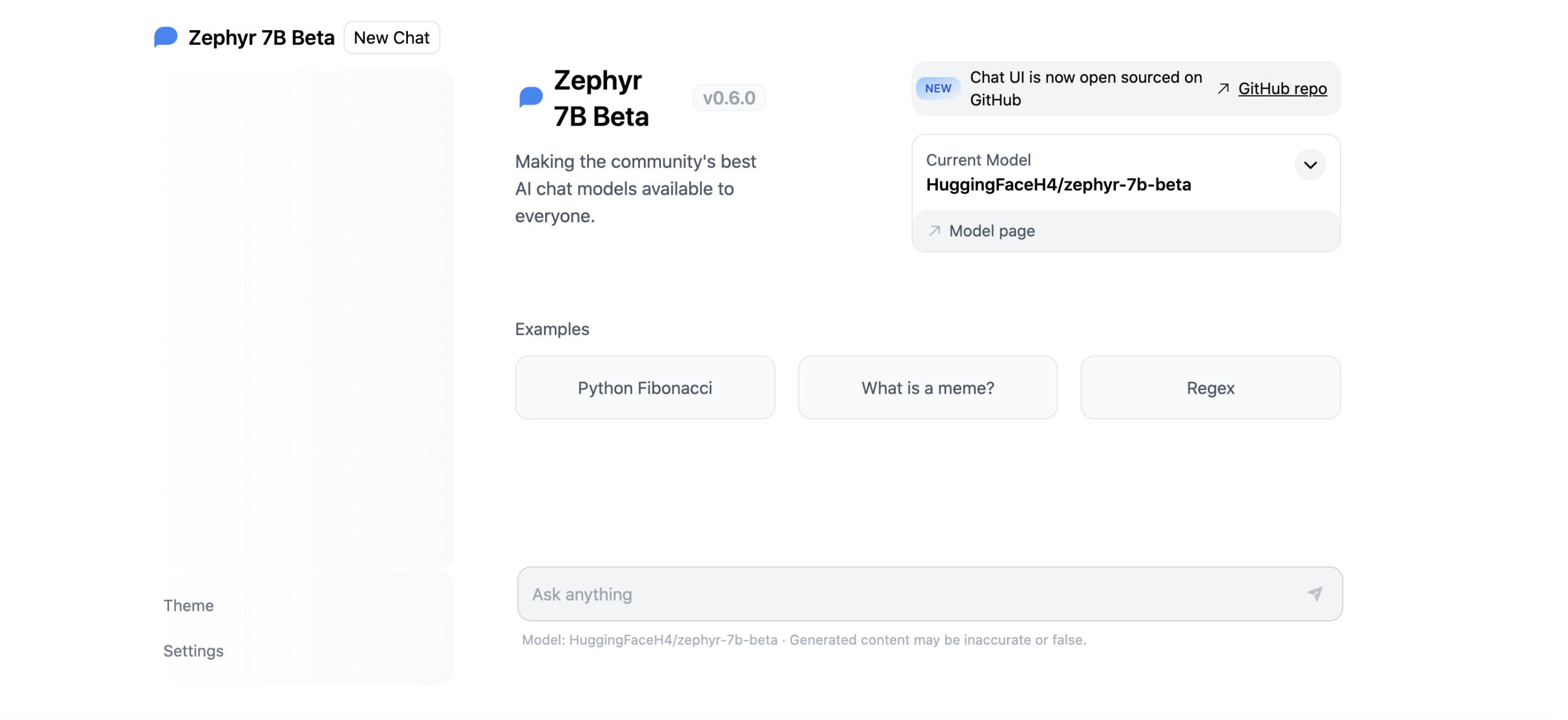Screen dimensions: 1568x720
Task: Click the large Zephyr chat bubble icon
Action: (x=530, y=97)
